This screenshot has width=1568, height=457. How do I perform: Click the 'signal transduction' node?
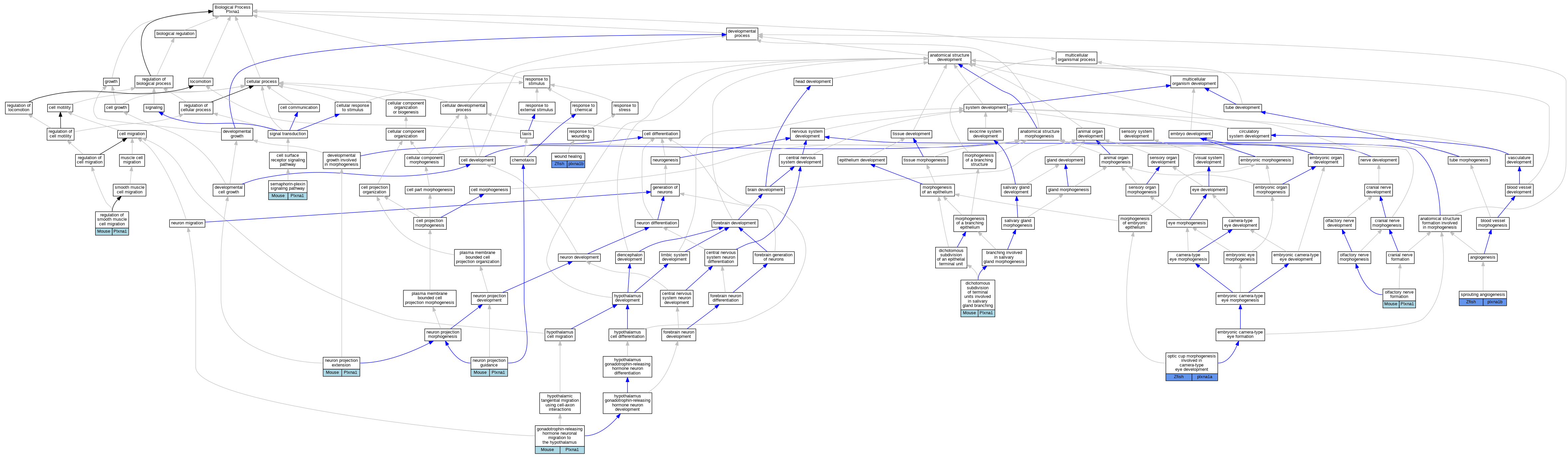pyautogui.click(x=288, y=134)
